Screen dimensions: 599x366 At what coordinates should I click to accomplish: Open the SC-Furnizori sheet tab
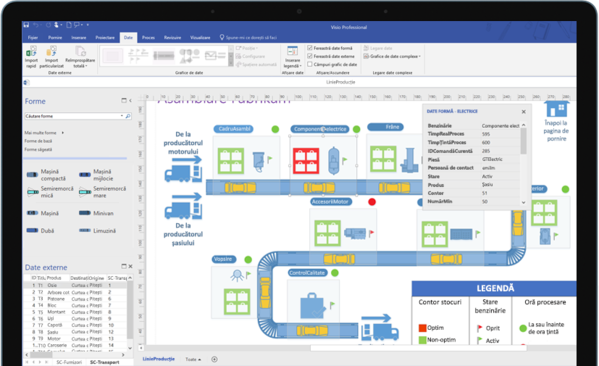[x=69, y=362]
